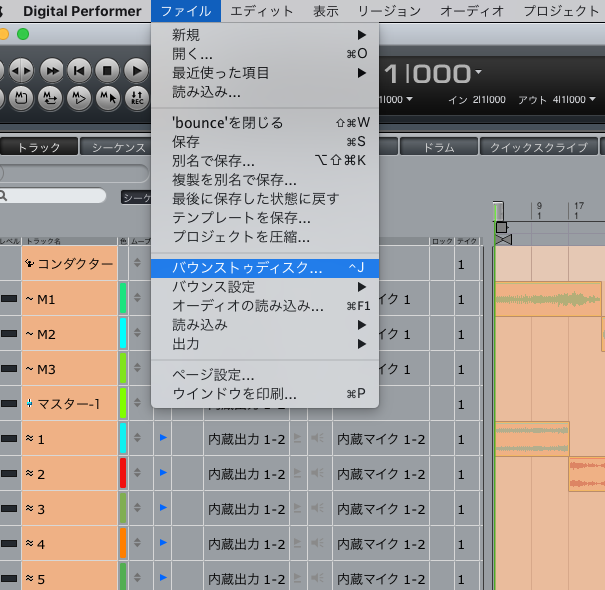Toggle the memory cycle loop button
The height and width of the screenshot is (590, 605).
pyautogui.click(x=50, y=98)
